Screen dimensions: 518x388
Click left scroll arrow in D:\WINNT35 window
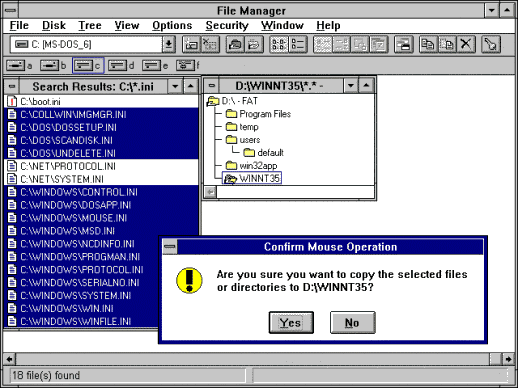pyautogui.click(x=210, y=192)
